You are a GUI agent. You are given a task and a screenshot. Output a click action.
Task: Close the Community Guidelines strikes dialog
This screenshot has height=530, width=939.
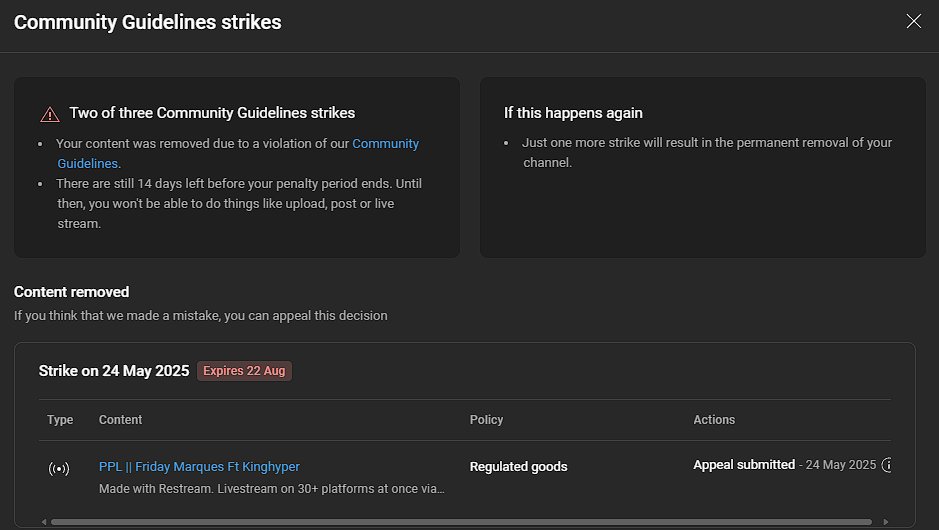coord(913,22)
